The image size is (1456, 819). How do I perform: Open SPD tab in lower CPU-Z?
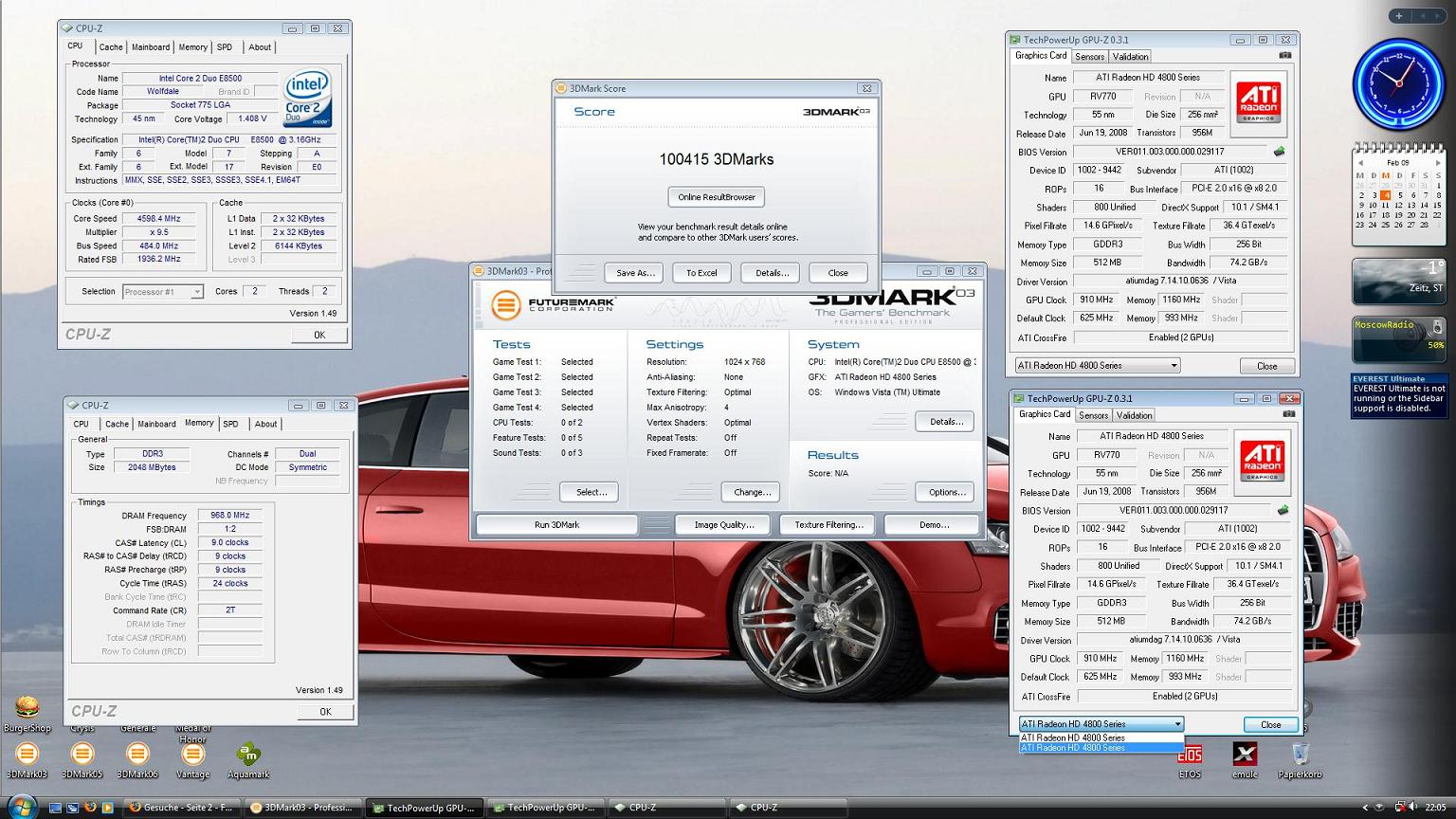coord(230,424)
